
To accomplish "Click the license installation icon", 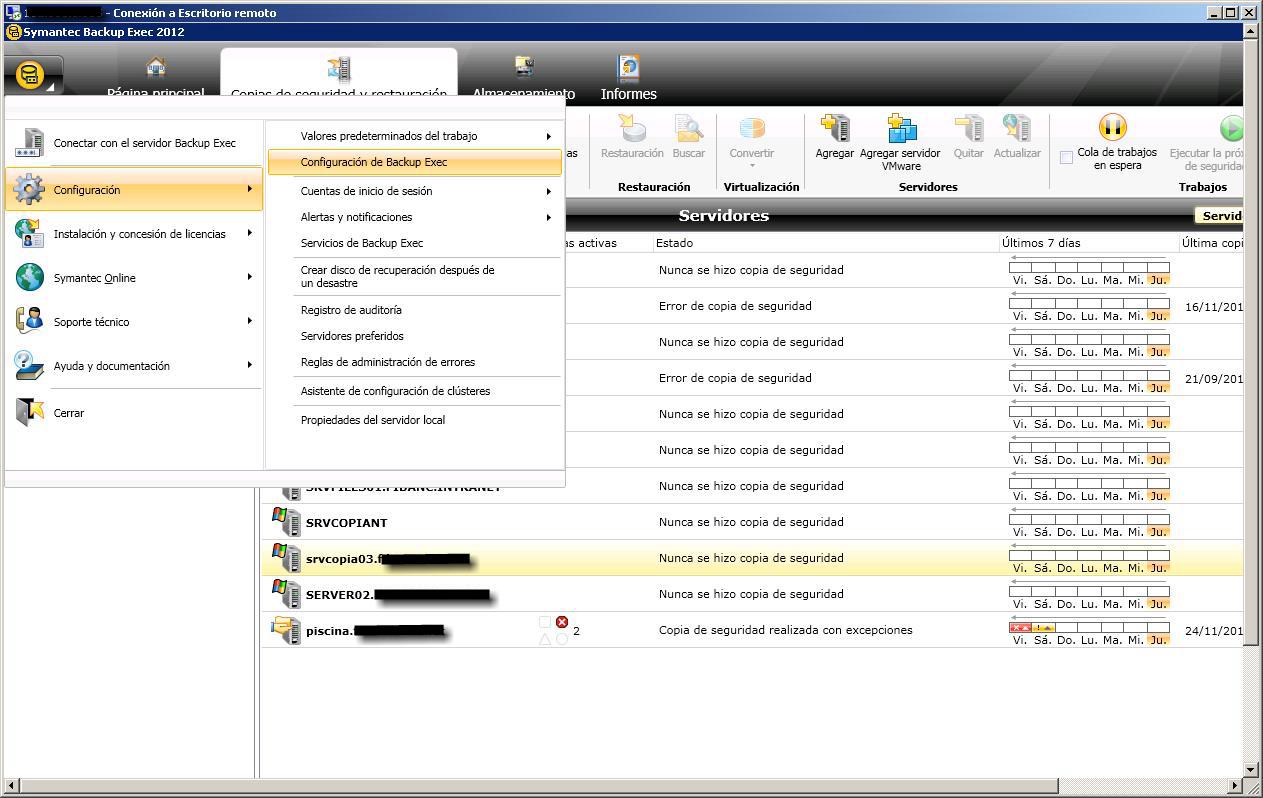I will pyautogui.click(x=29, y=233).
